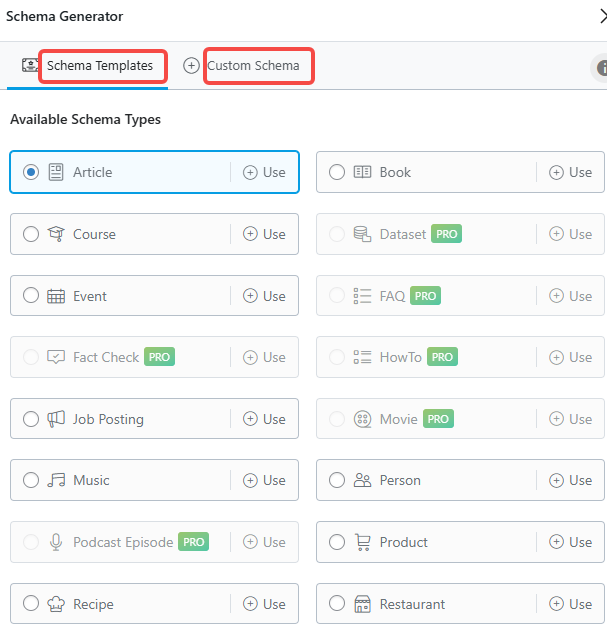Click Use for Fact Check schema
607x644 pixels.
click(x=264, y=357)
